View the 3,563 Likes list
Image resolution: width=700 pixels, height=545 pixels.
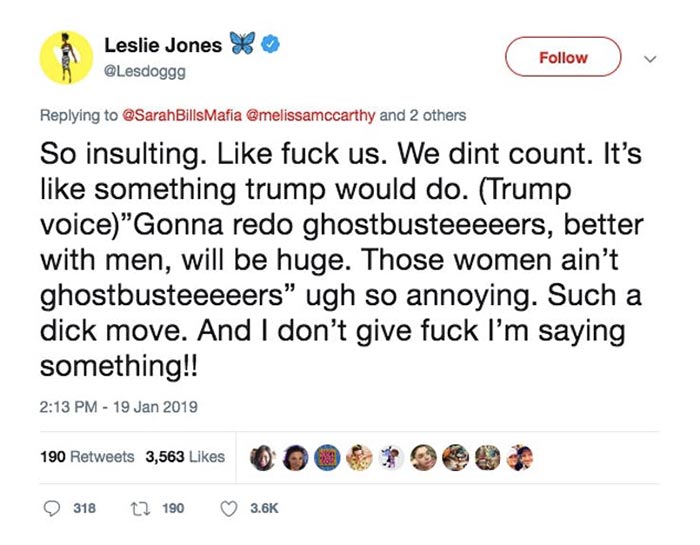tap(185, 456)
